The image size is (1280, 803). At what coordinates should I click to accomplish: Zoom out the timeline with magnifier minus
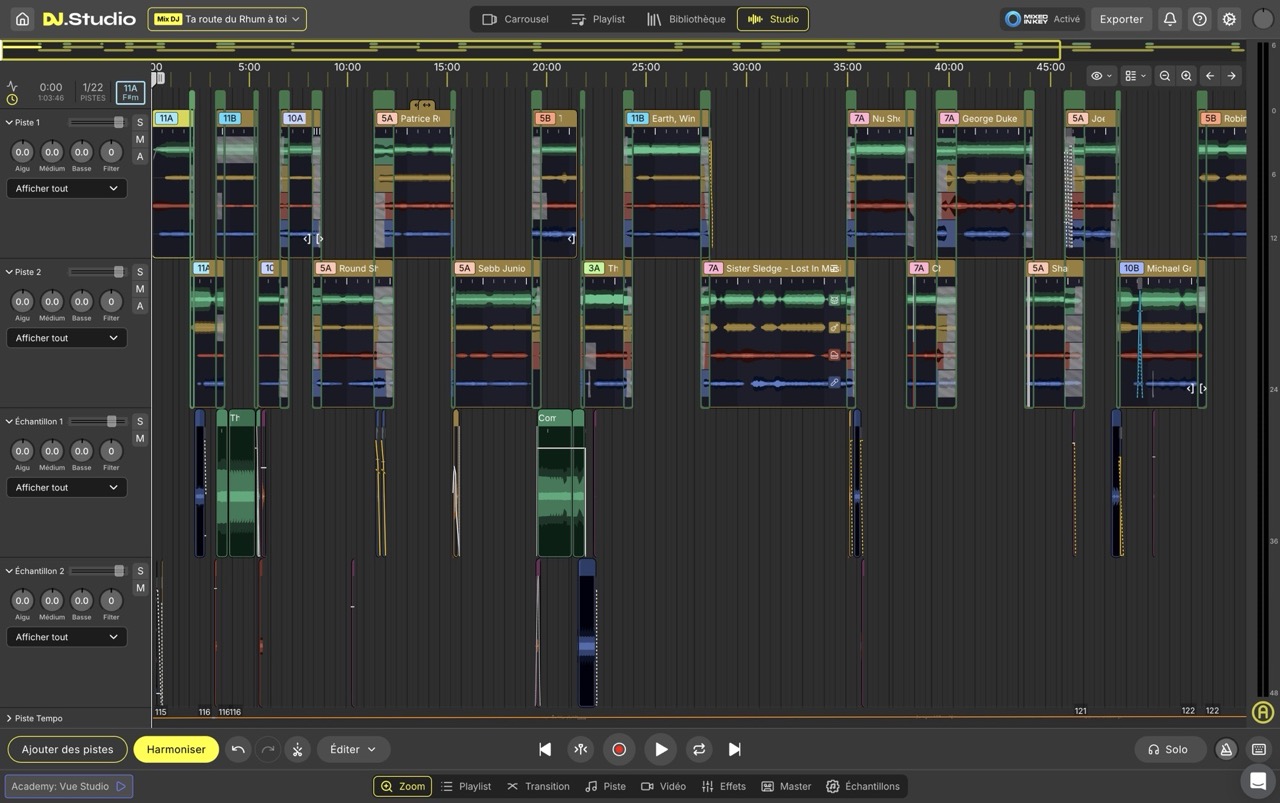click(x=1165, y=76)
